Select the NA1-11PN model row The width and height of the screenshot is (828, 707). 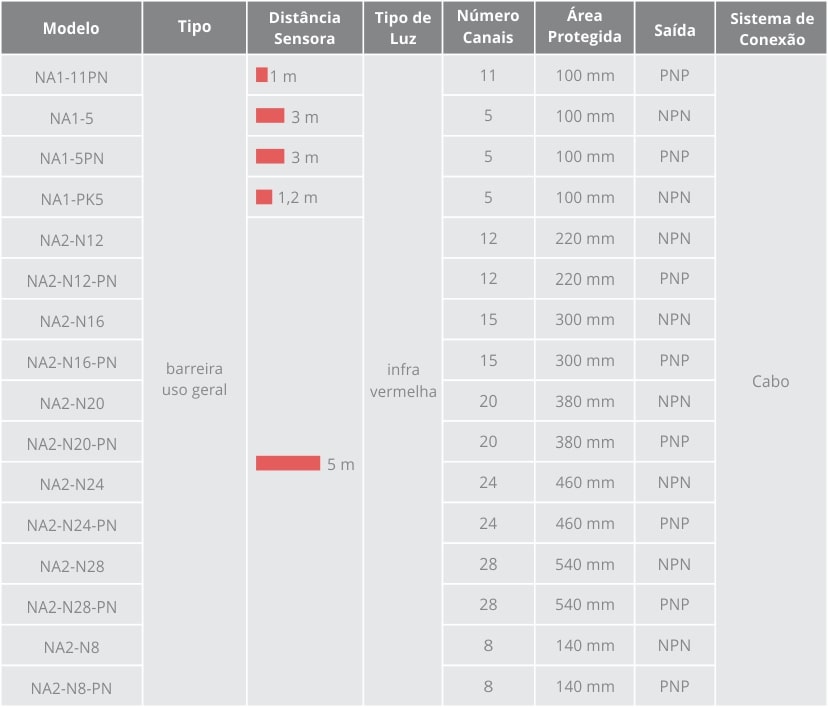(x=71, y=77)
